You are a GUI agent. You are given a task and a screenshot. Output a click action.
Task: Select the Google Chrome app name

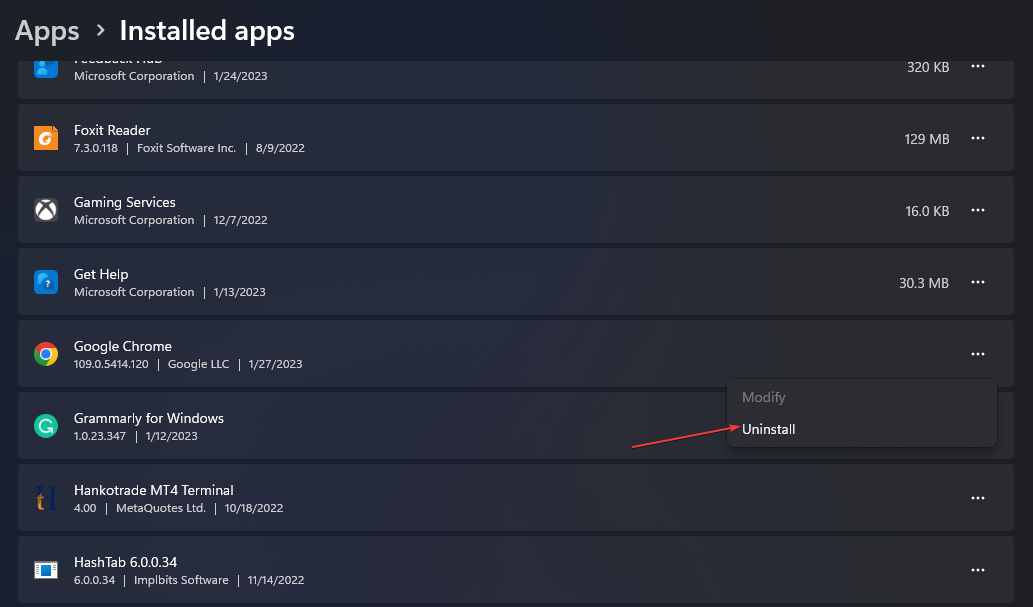click(123, 346)
